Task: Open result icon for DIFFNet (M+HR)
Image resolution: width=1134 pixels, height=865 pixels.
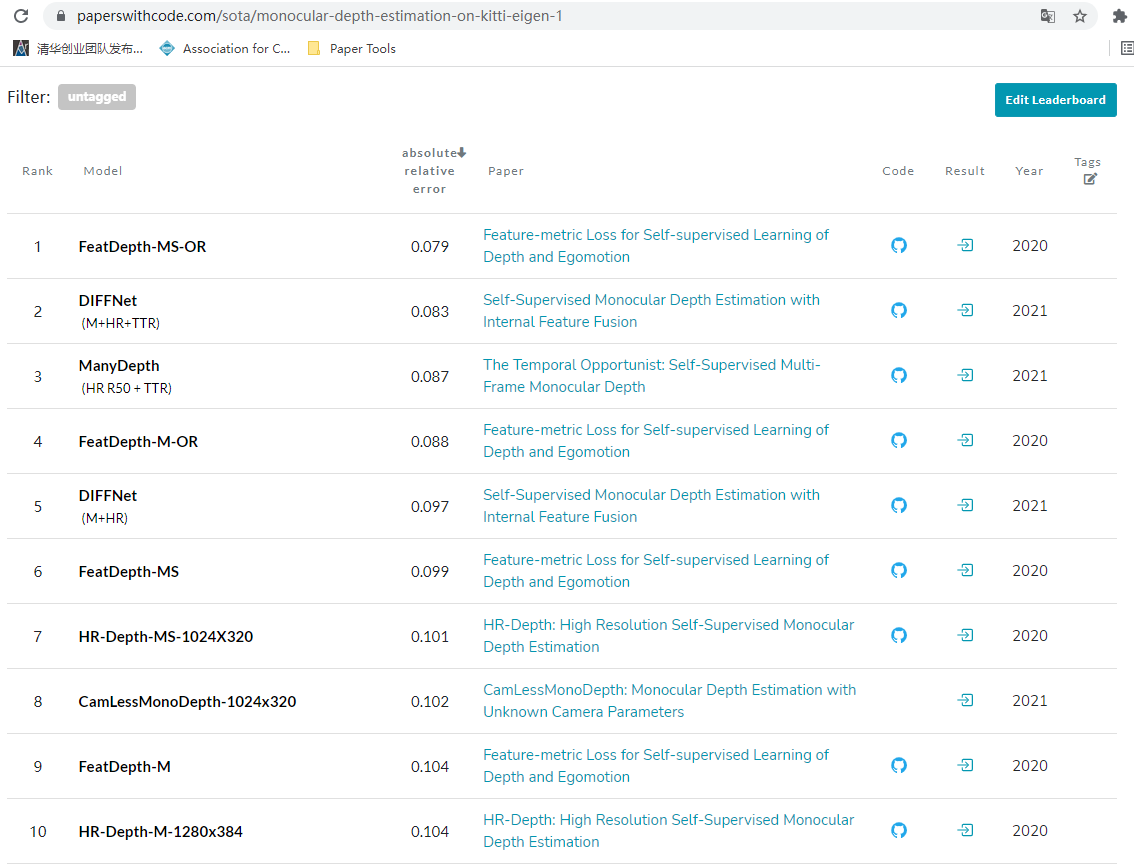Action: tap(965, 506)
